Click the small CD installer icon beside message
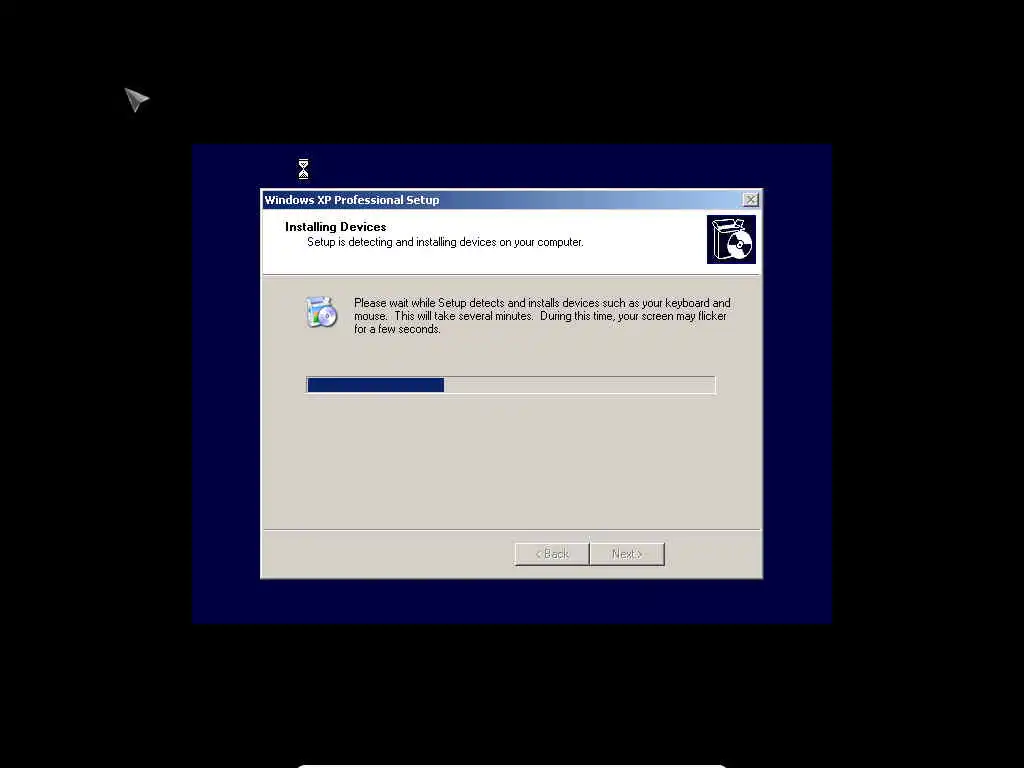 (321, 312)
